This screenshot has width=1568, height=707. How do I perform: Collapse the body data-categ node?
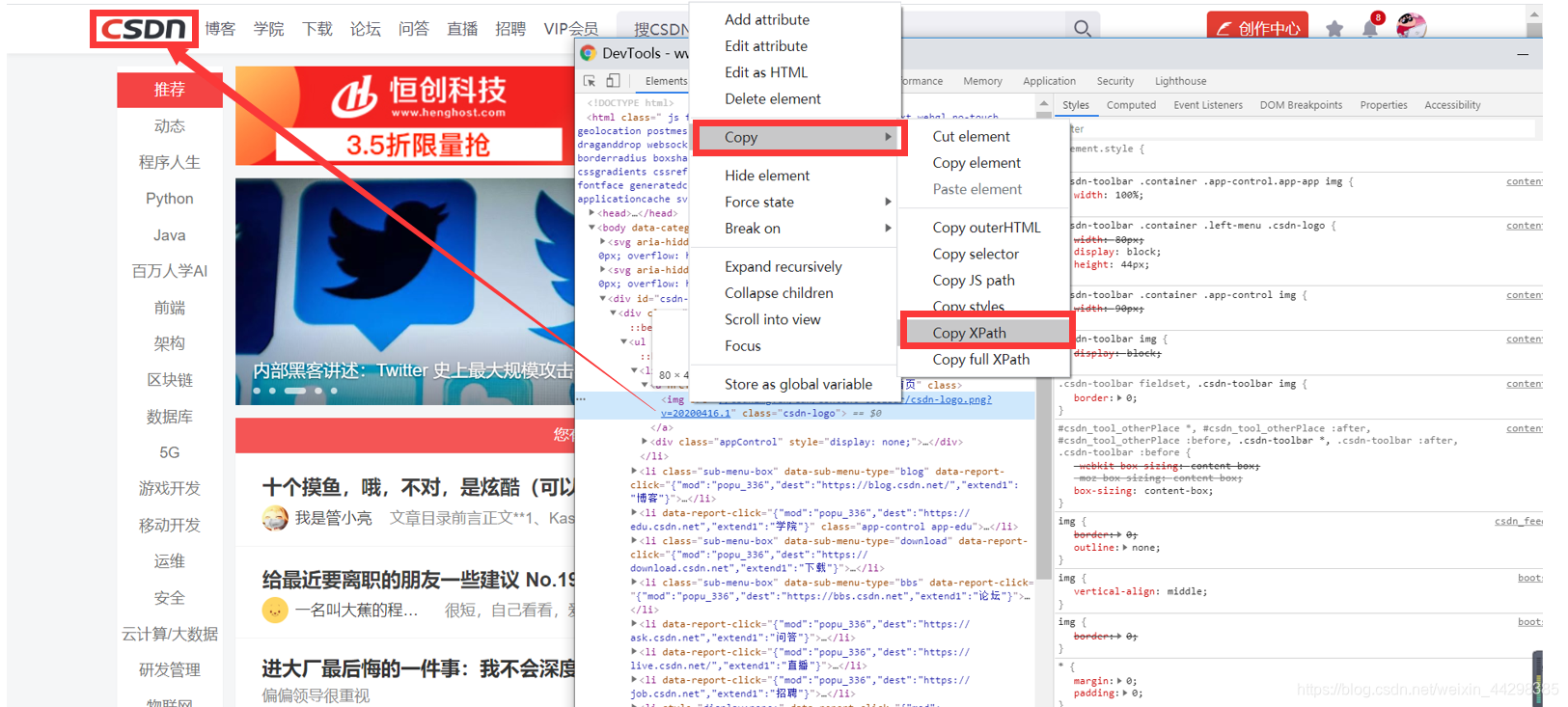592,228
